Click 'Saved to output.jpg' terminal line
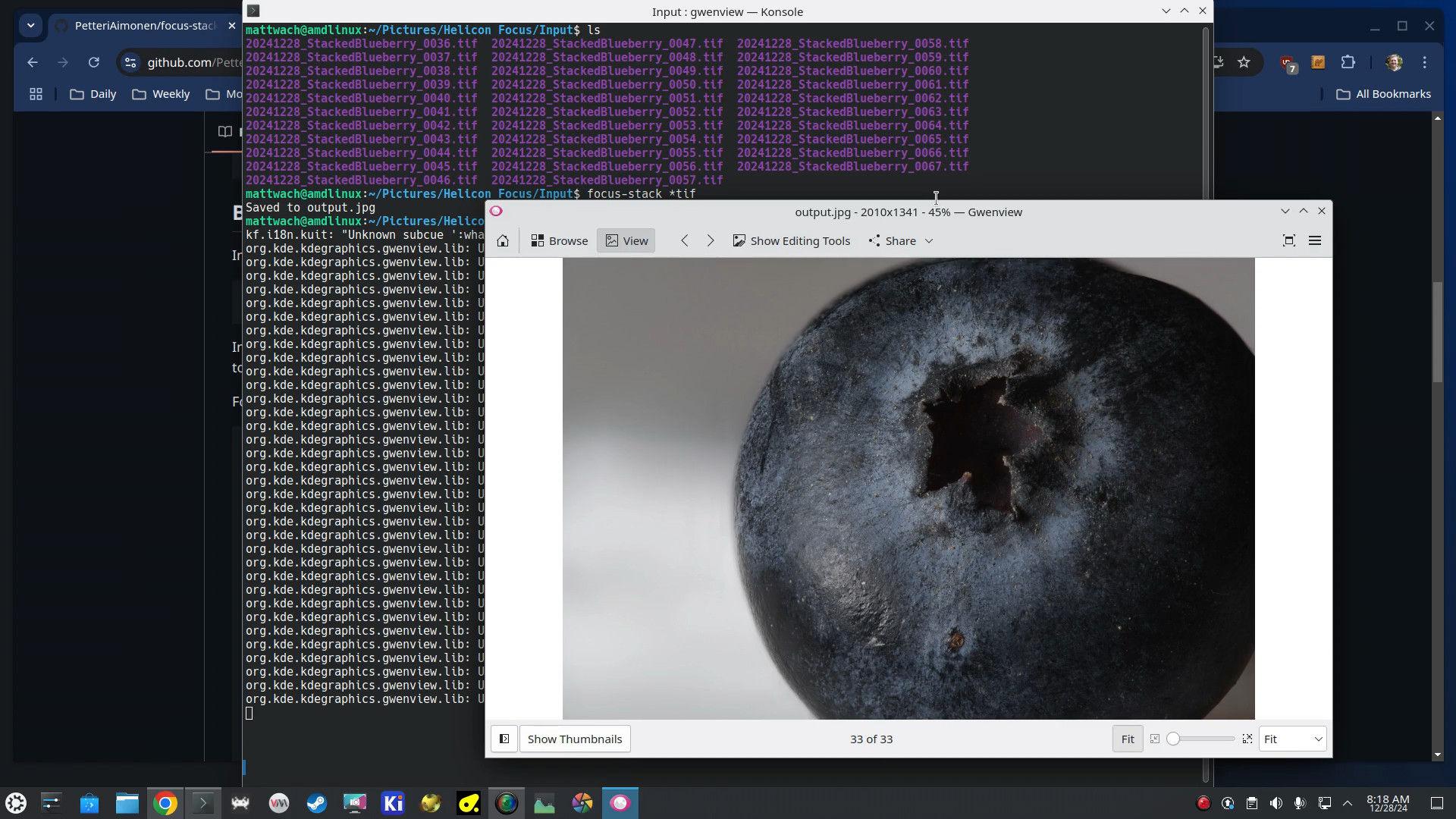This screenshot has height=819, width=1456. tap(310, 208)
